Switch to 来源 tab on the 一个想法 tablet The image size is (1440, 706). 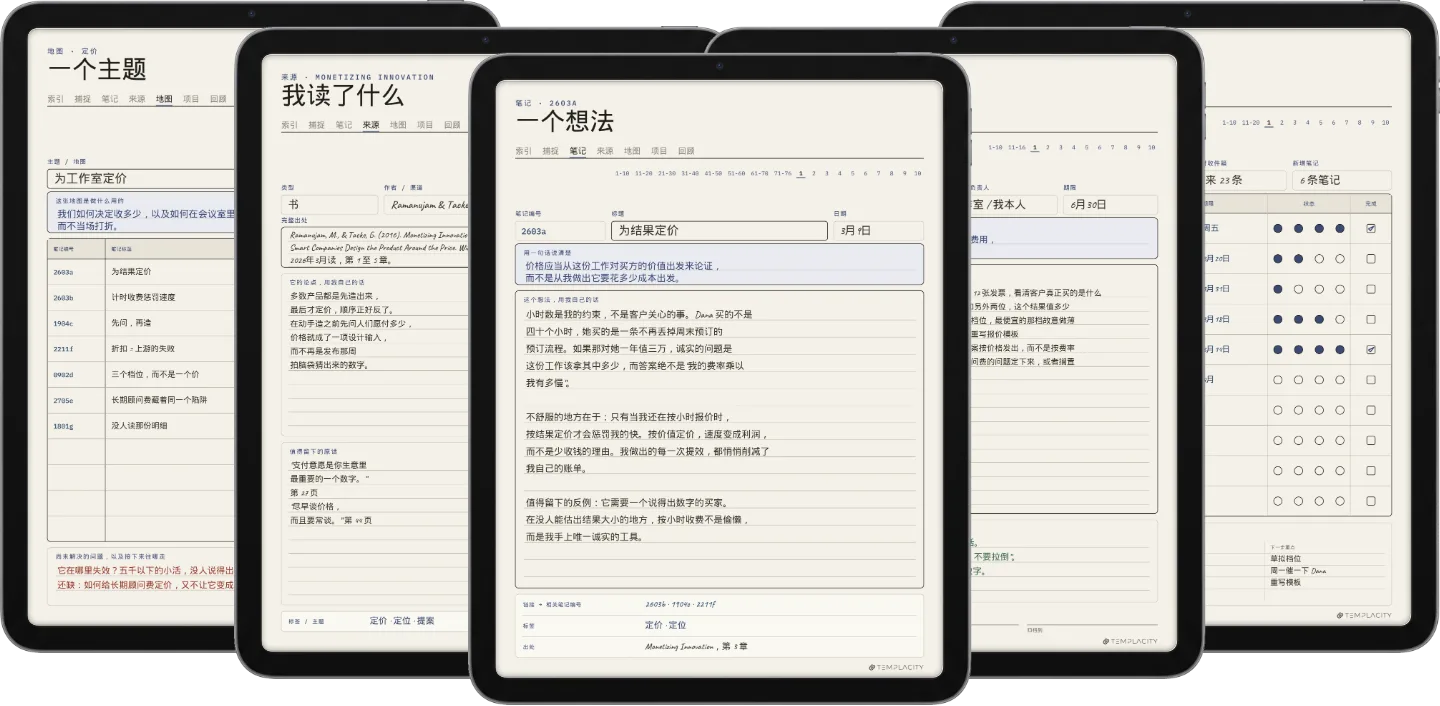pyautogui.click(x=605, y=151)
